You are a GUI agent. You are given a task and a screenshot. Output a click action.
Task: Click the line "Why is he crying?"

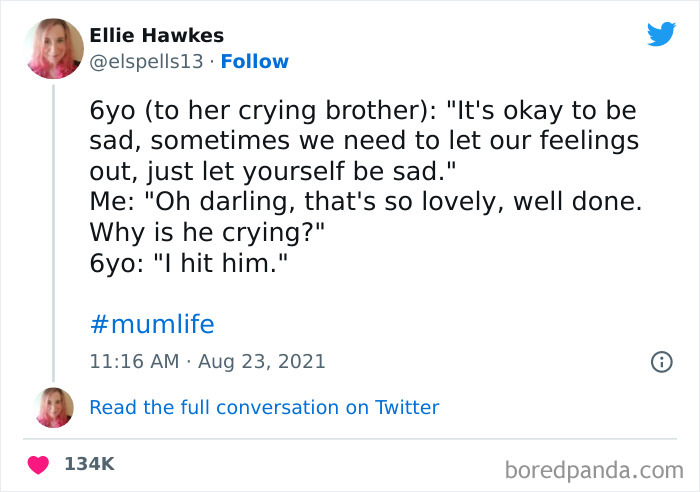click(x=208, y=235)
